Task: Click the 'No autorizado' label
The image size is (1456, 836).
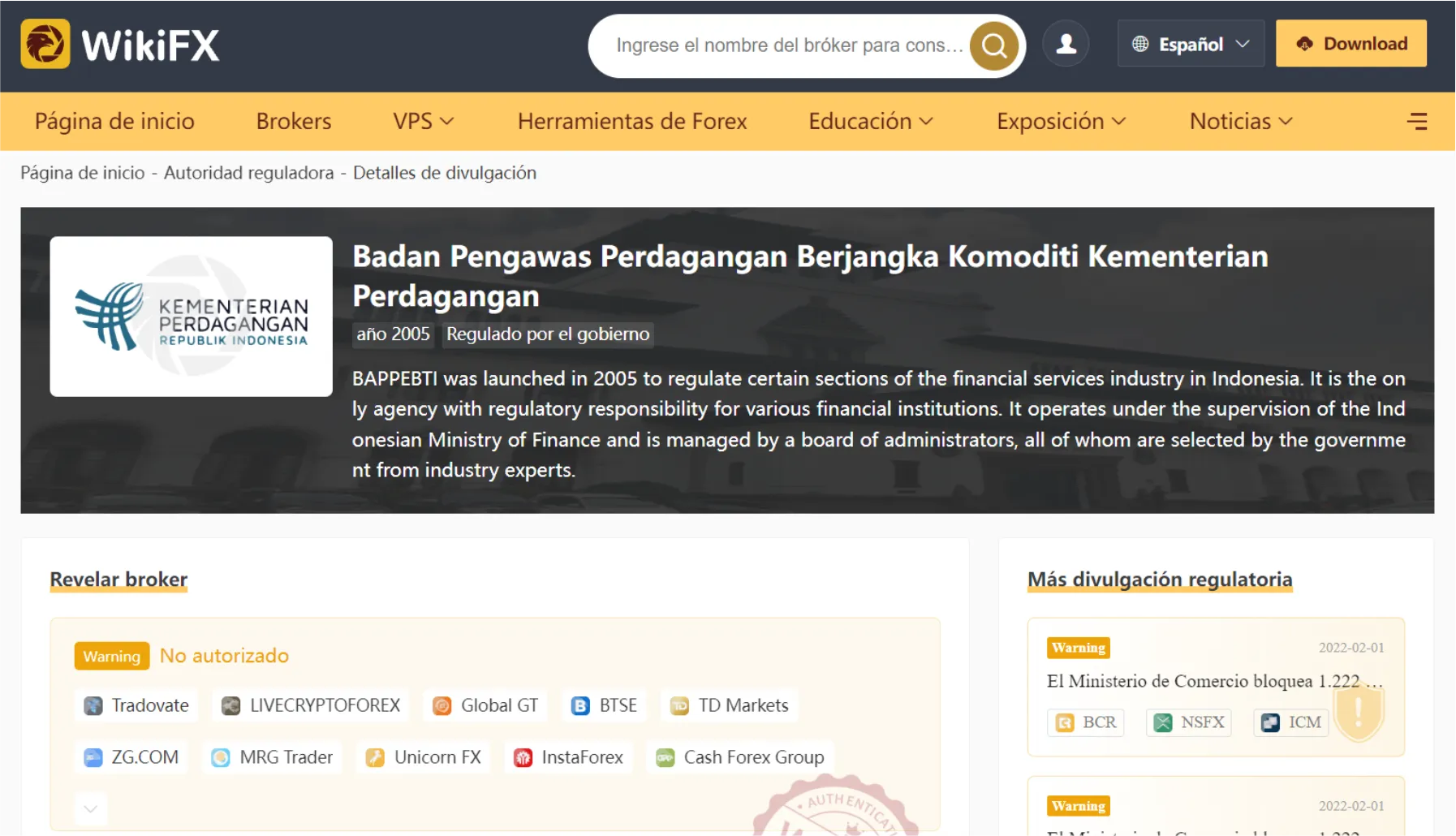Action: click(x=224, y=656)
